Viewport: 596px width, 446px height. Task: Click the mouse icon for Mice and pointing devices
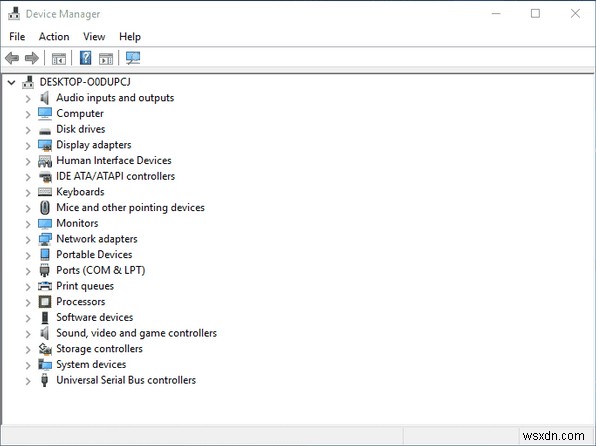tap(45, 208)
